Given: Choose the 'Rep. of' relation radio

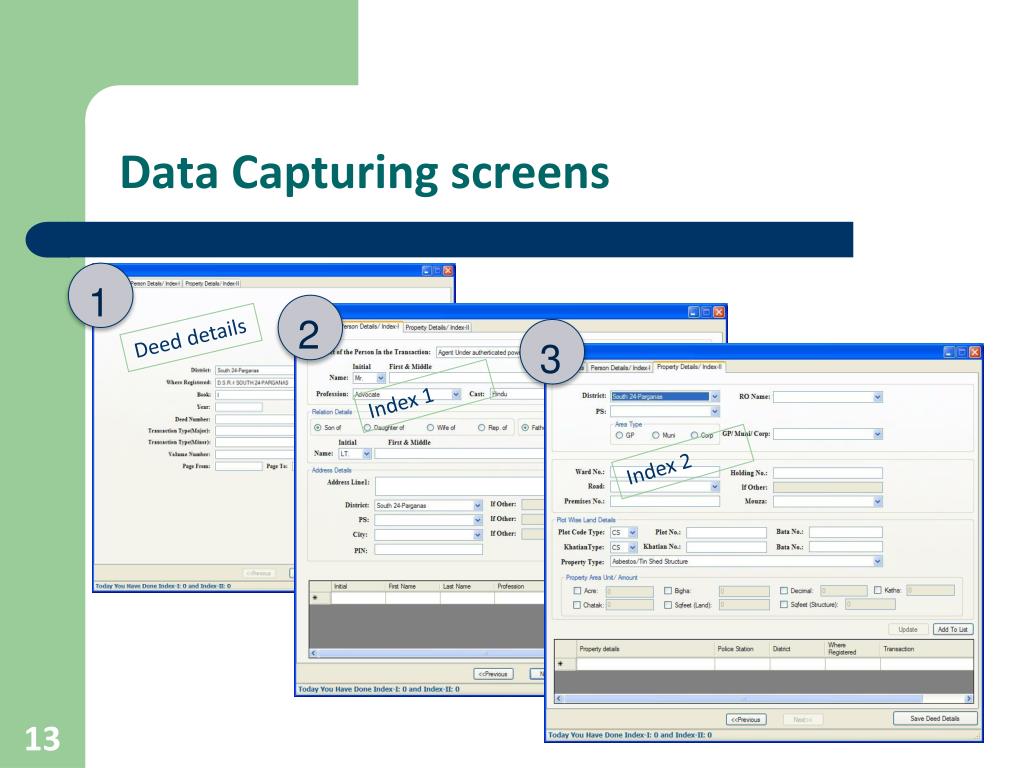Looking at the screenshot, I should tap(481, 428).
